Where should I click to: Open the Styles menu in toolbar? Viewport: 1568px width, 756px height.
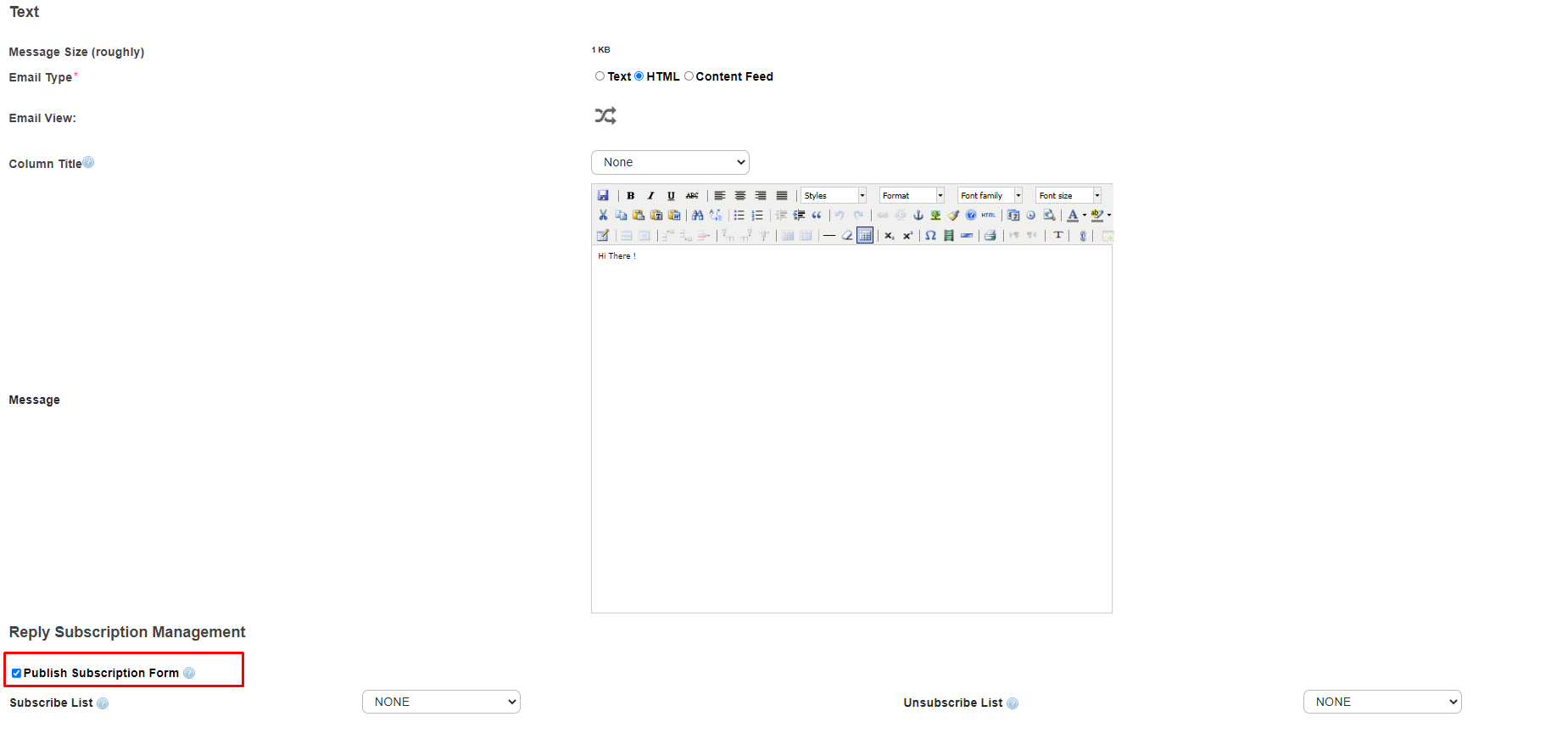[834, 196]
